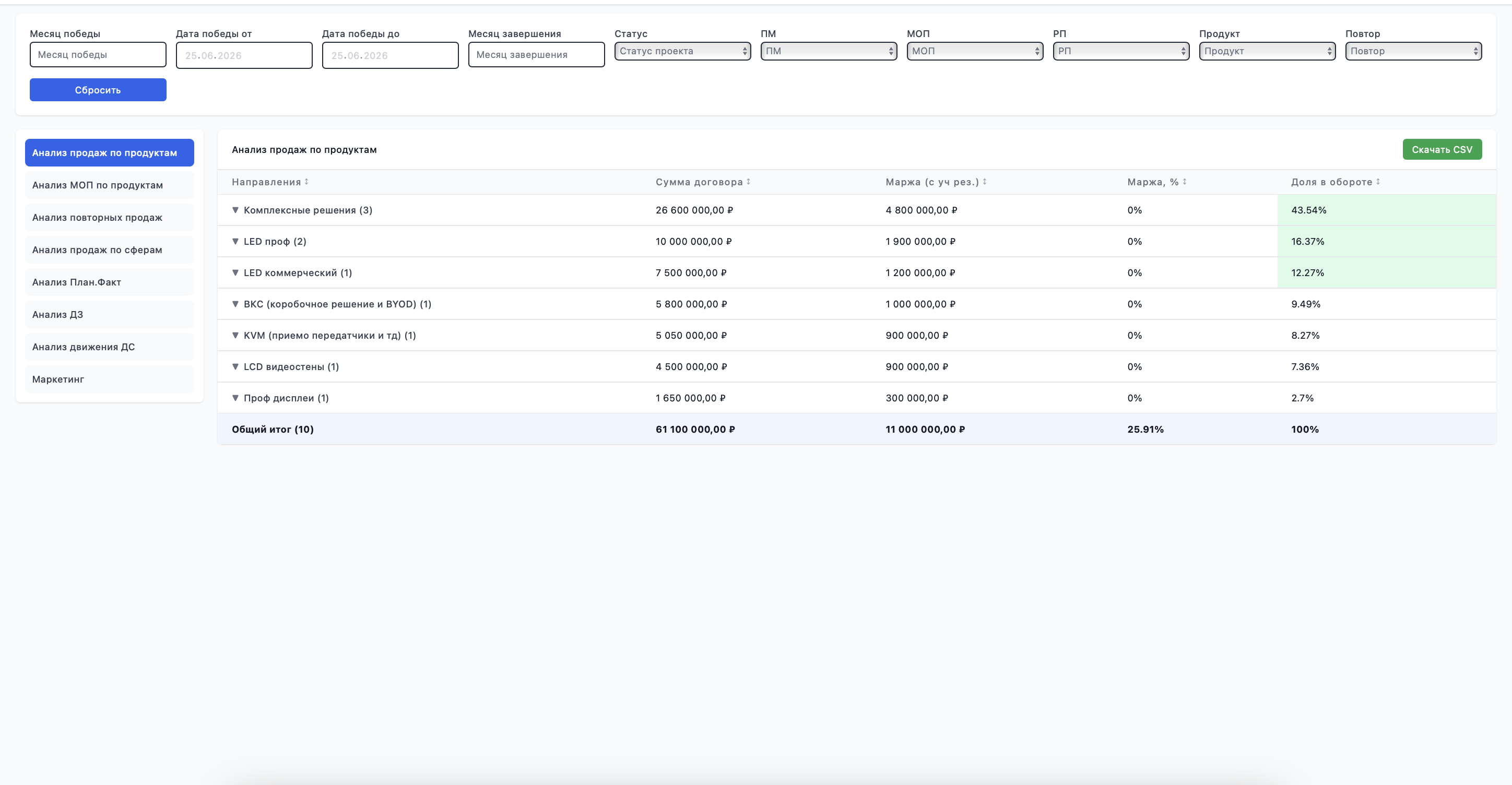The height and width of the screenshot is (785, 1512).
Task: Click the 5 050 000,00 ₽ contract sum
Action: [x=691, y=336]
